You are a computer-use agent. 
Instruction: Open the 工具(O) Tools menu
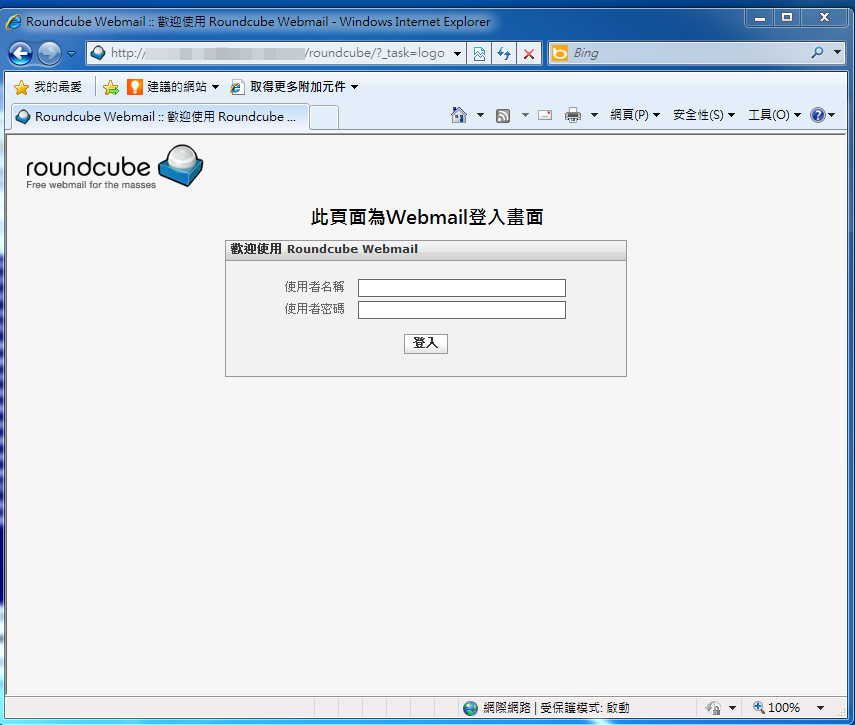coord(774,115)
